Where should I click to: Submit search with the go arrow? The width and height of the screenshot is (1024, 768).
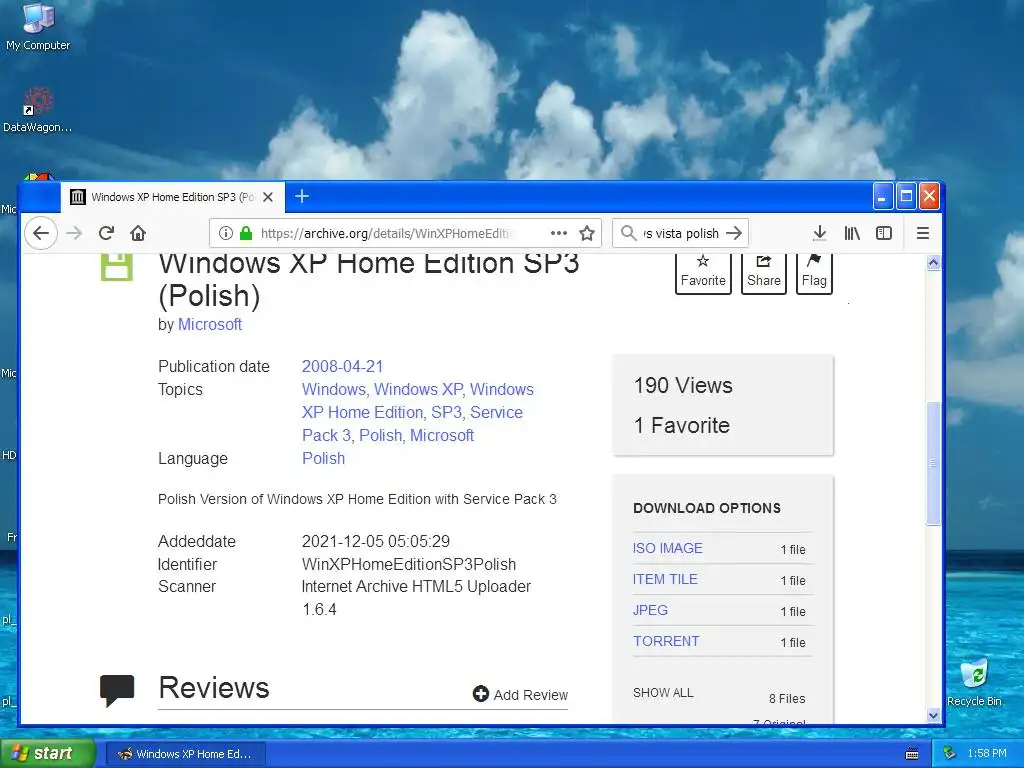pyautogui.click(x=734, y=233)
